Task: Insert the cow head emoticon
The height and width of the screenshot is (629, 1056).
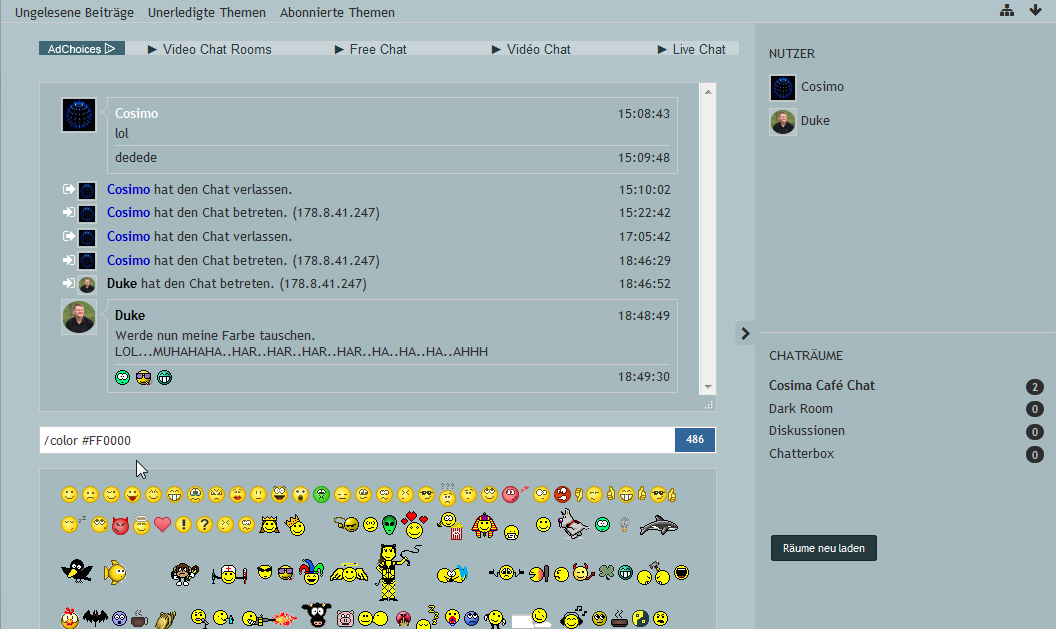Action: pos(317,614)
